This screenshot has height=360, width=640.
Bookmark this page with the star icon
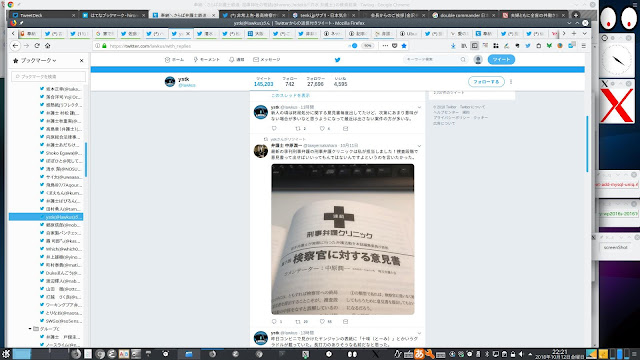pyautogui.click(x=404, y=46)
